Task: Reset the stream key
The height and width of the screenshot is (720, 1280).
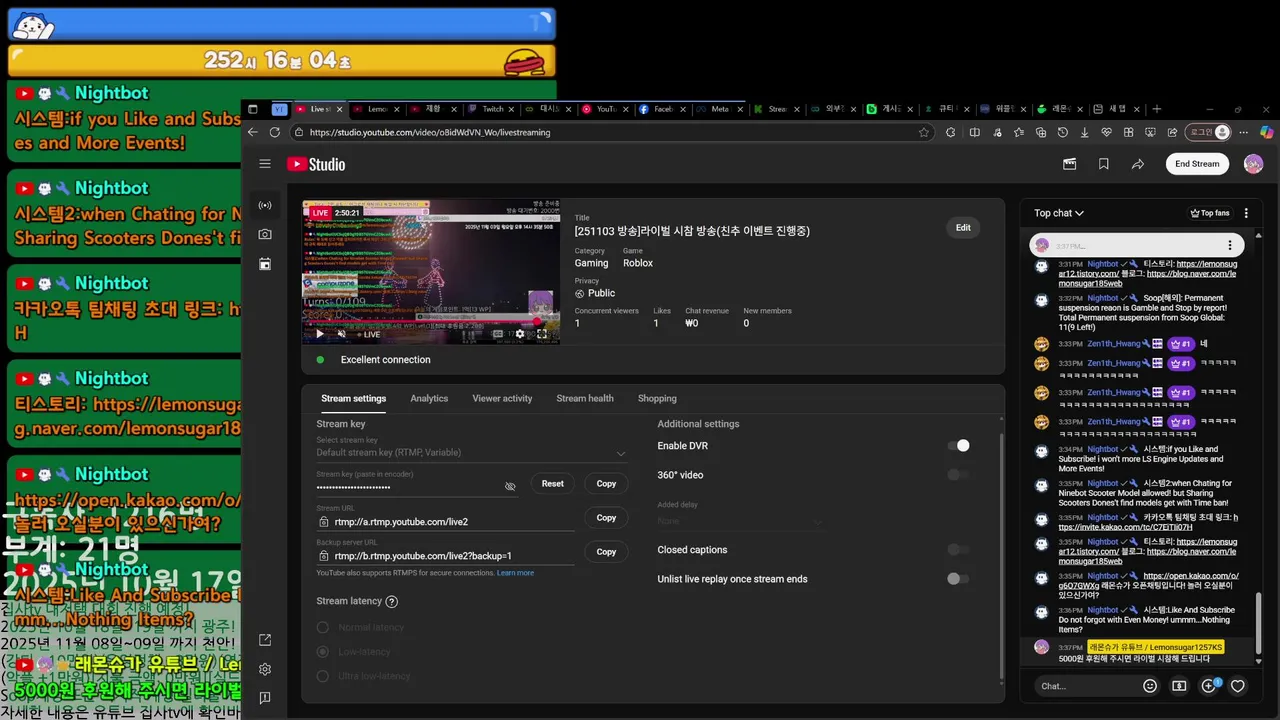Action: 553,484
